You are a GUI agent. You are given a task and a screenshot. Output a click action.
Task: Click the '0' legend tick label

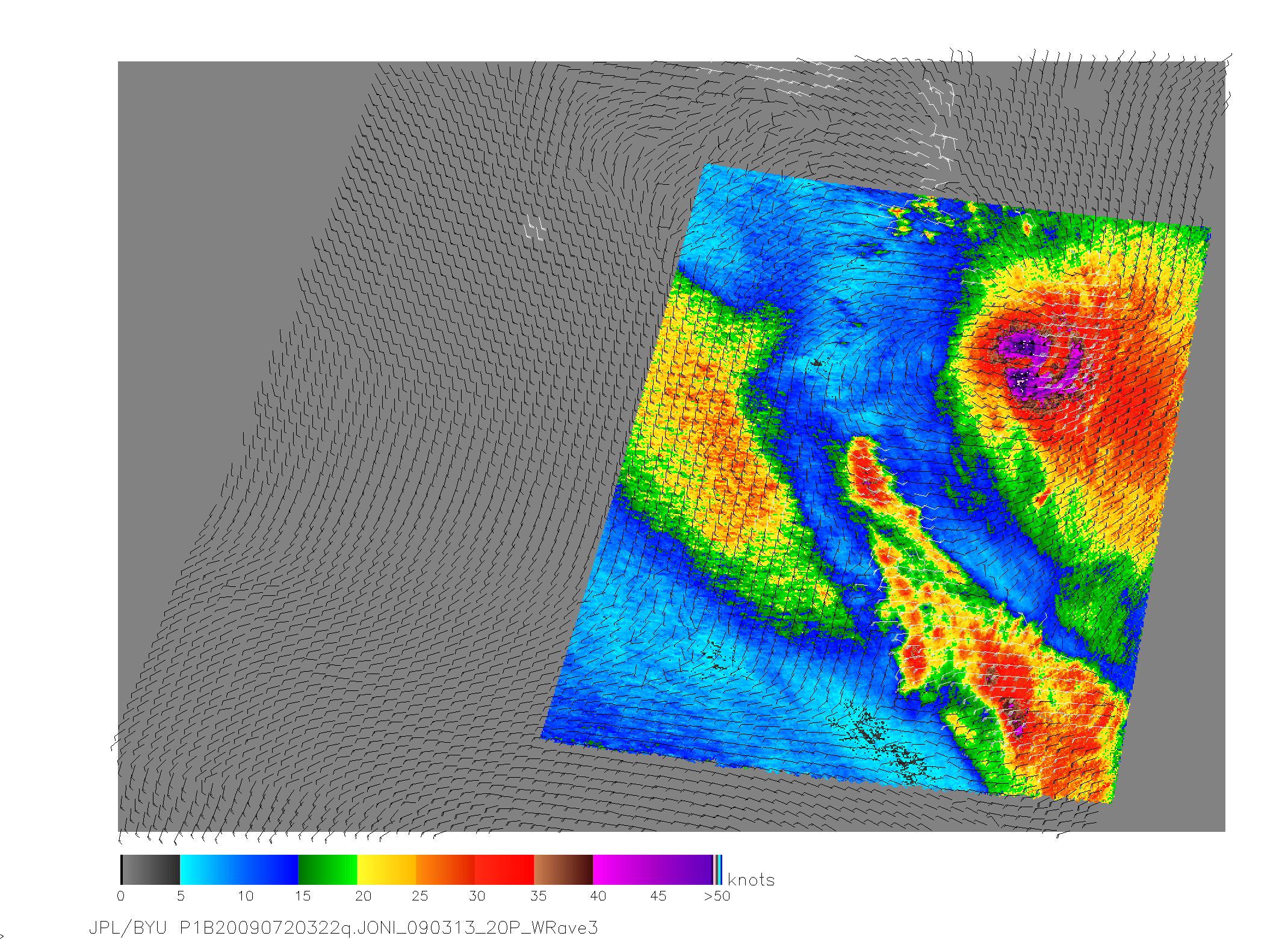coord(121,896)
